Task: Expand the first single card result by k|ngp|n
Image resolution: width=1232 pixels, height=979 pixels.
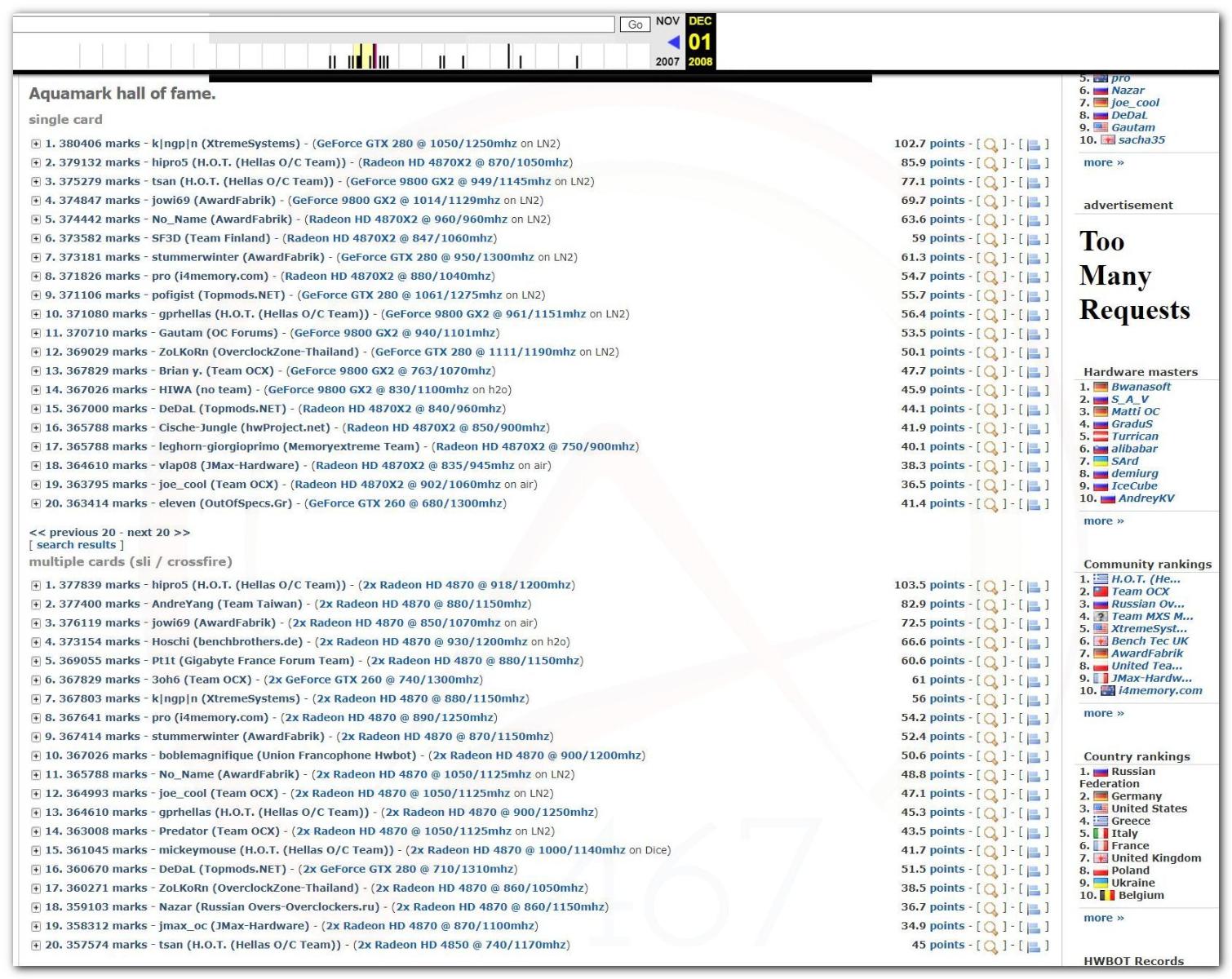Action: pyautogui.click(x=36, y=144)
